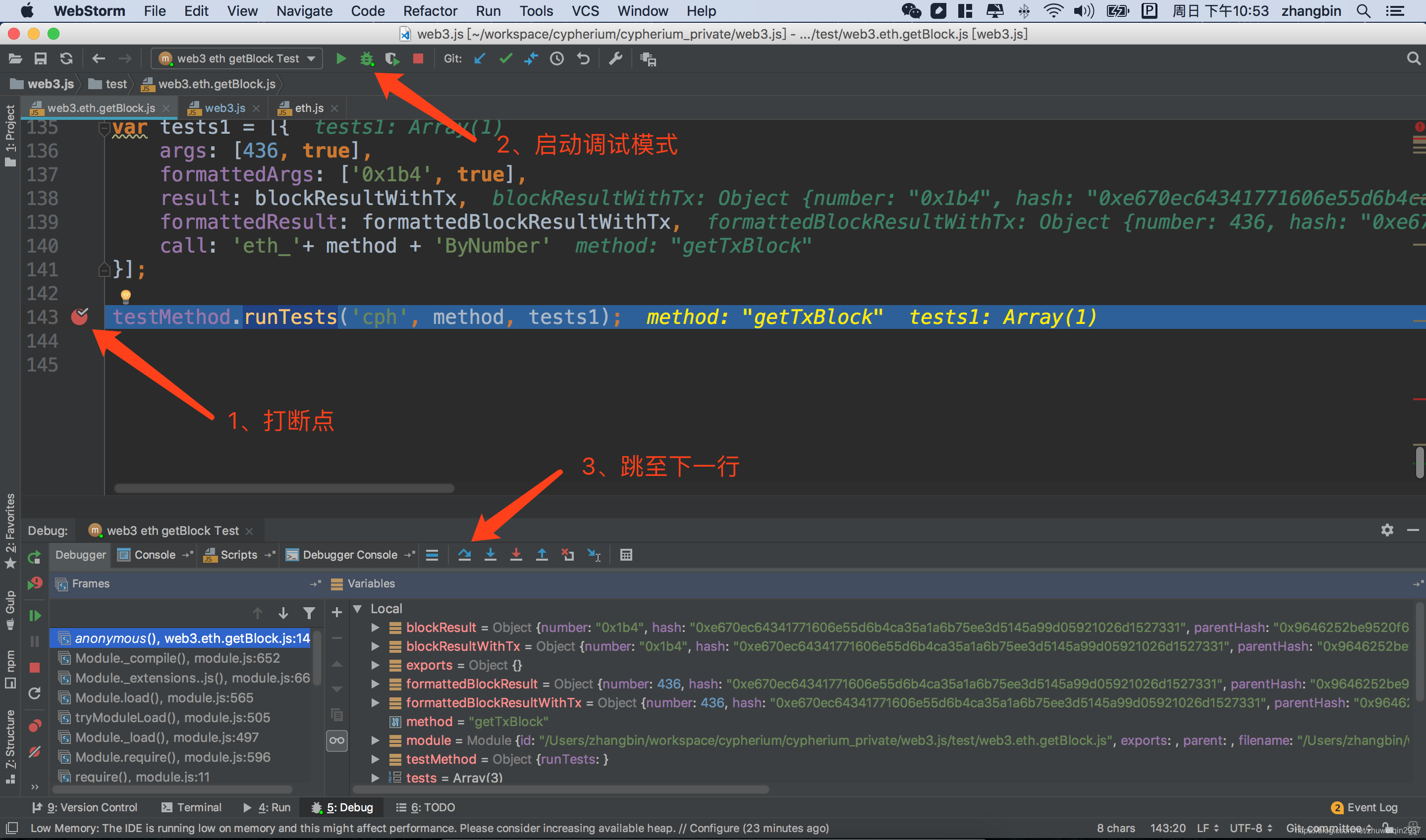Viewport: 1426px width, 840px height.
Task: Open Debug panel settings gear
Action: click(1387, 530)
